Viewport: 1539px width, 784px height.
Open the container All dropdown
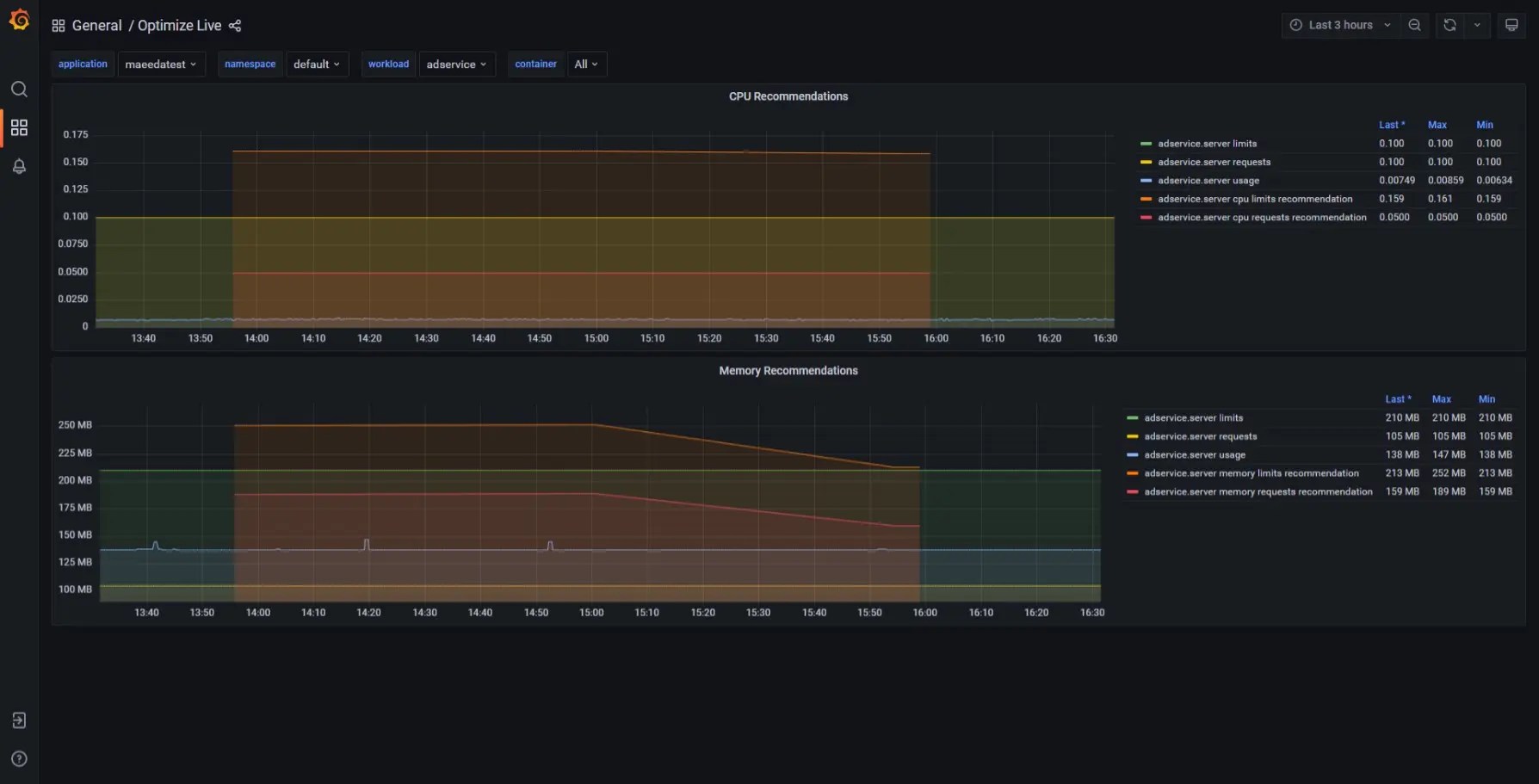(586, 65)
